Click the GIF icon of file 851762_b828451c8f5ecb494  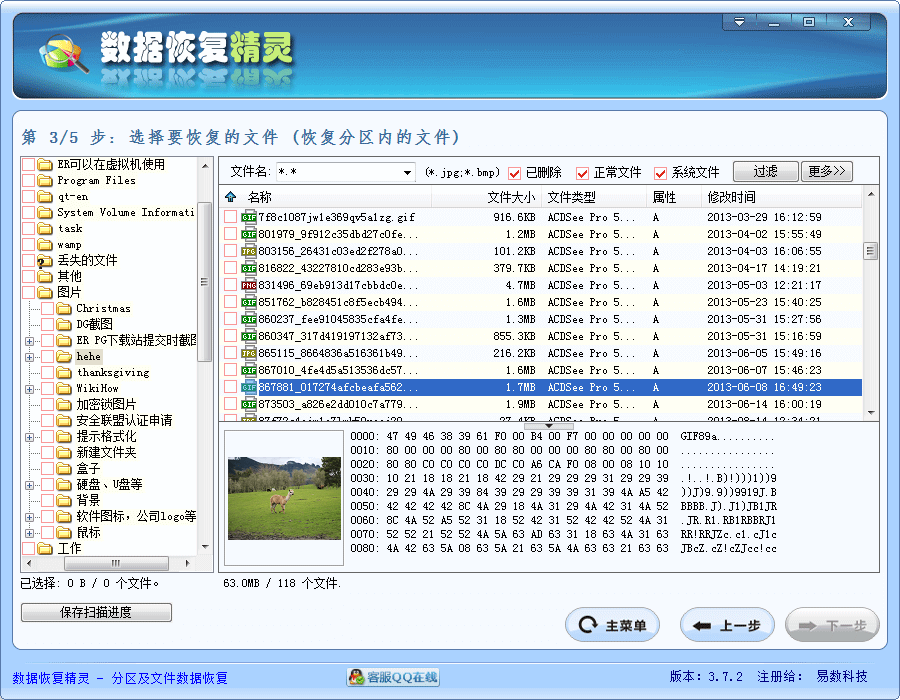[249, 302]
